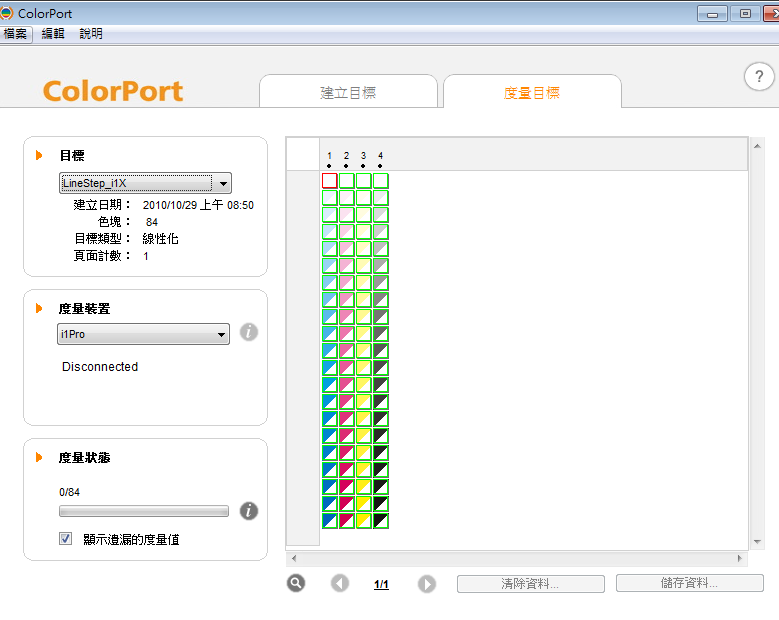This screenshot has width=779, height=620.
Task: Select the bottom yellow patch in column 3
Action: pos(364,521)
